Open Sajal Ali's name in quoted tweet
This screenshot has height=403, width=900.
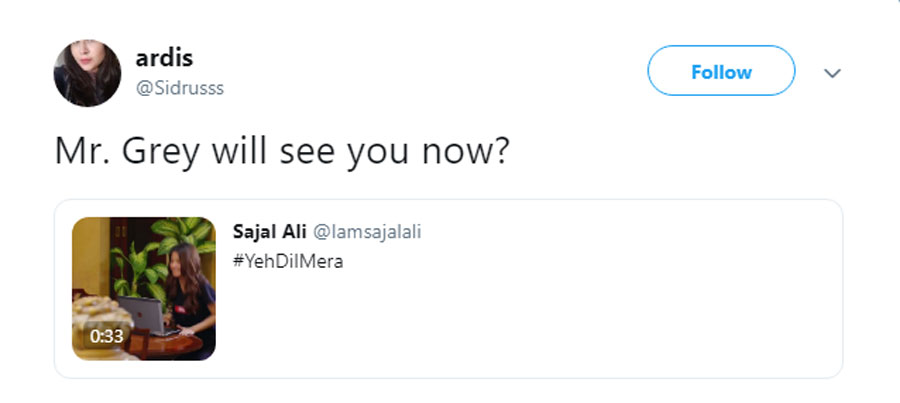(269, 231)
